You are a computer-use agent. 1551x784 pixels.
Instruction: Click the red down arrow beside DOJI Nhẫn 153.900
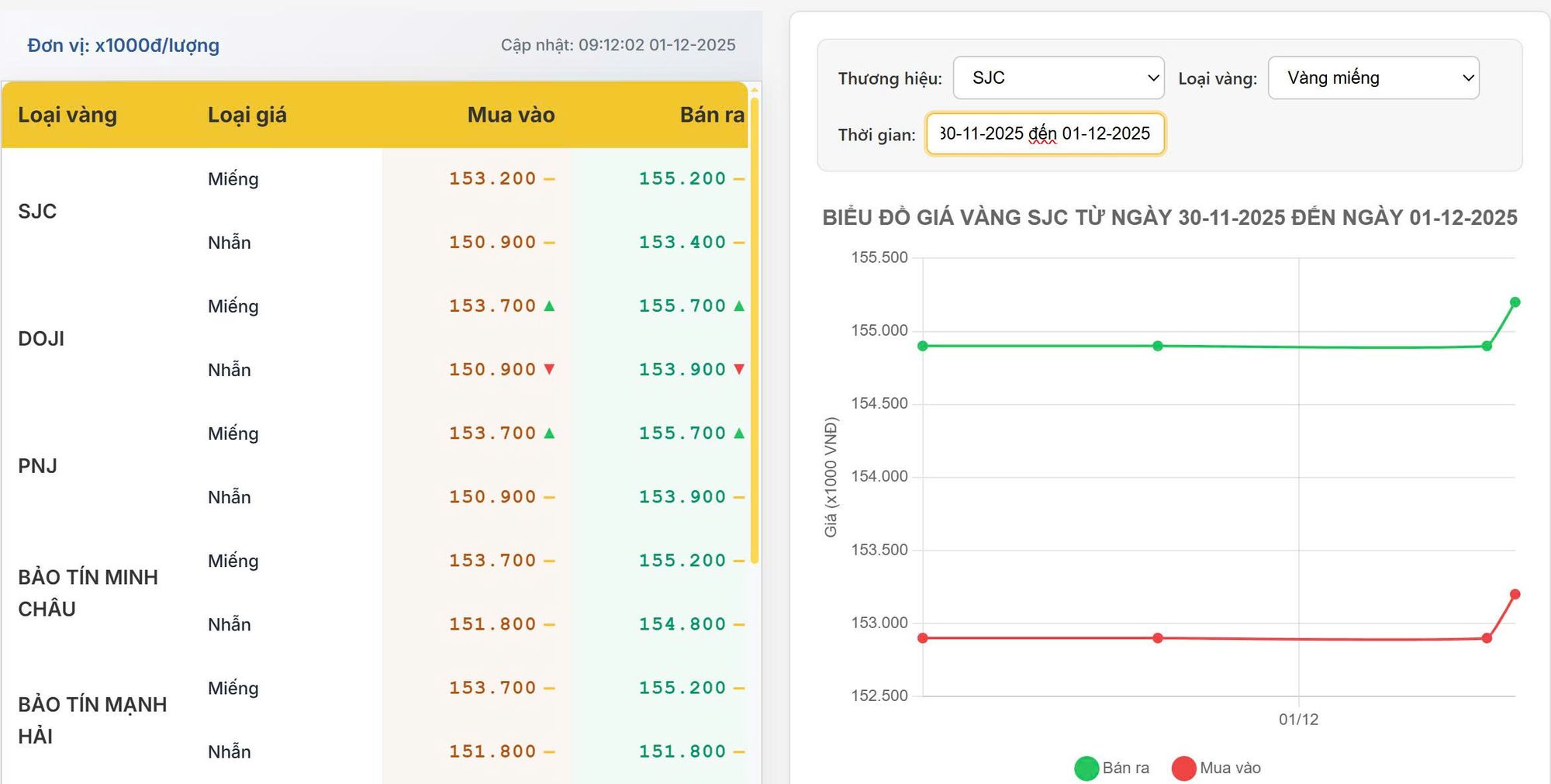click(x=739, y=370)
